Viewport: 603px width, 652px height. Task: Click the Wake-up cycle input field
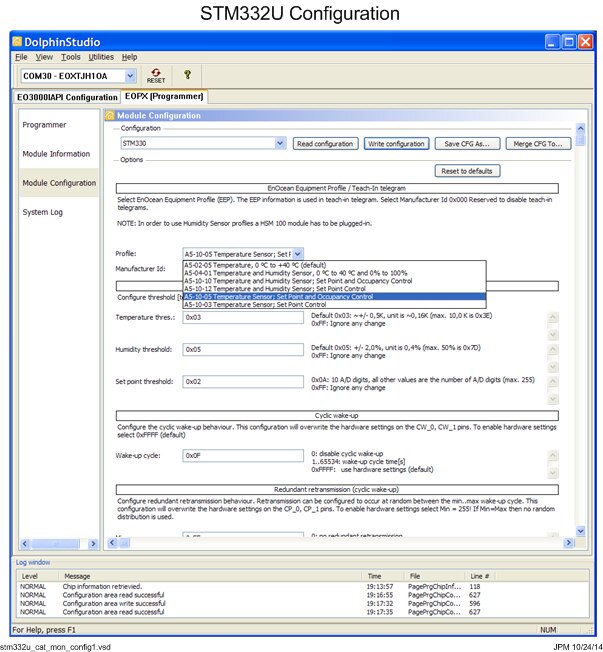(243, 455)
